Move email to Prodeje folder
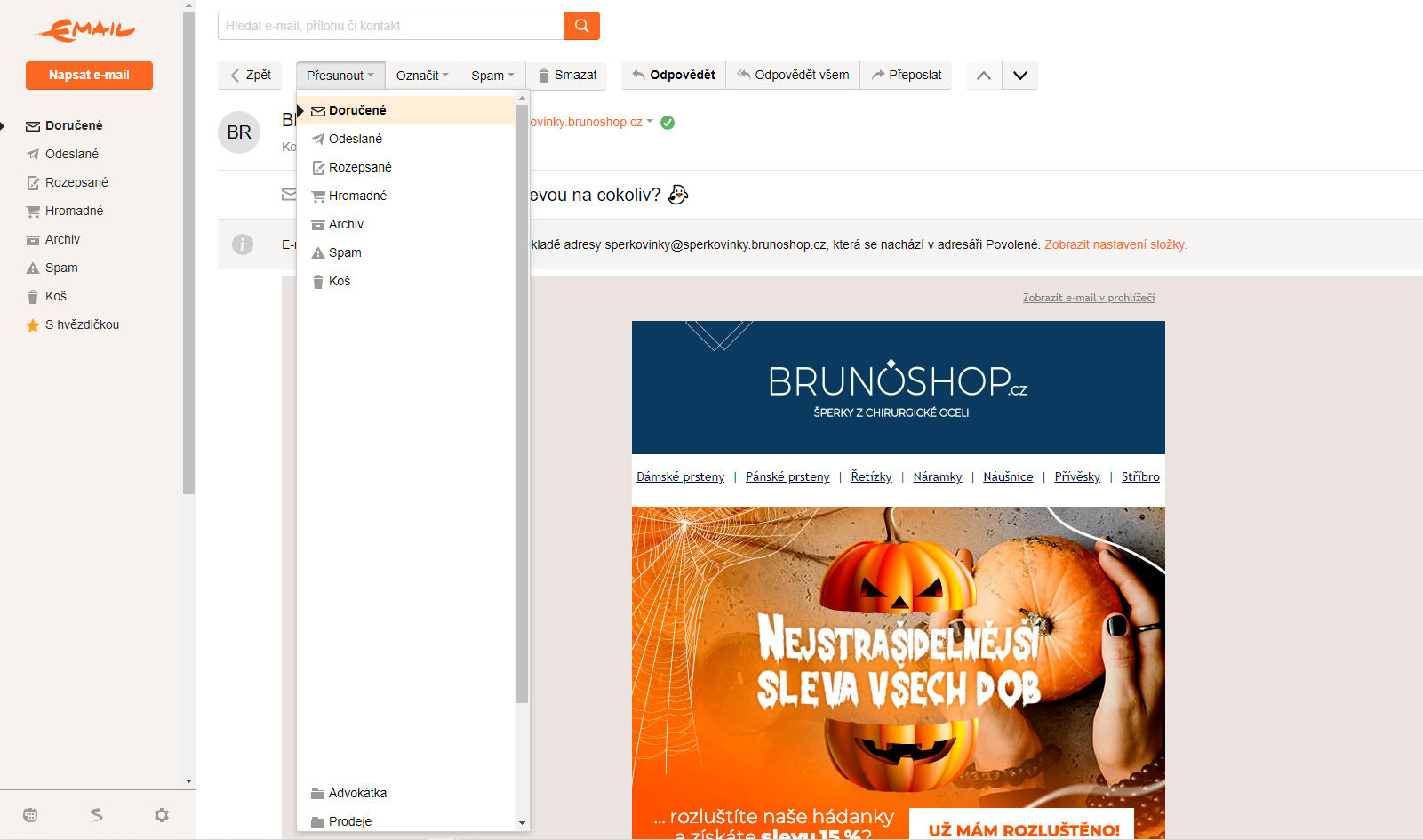The image size is (1423, 840). [x=405, y=821]
